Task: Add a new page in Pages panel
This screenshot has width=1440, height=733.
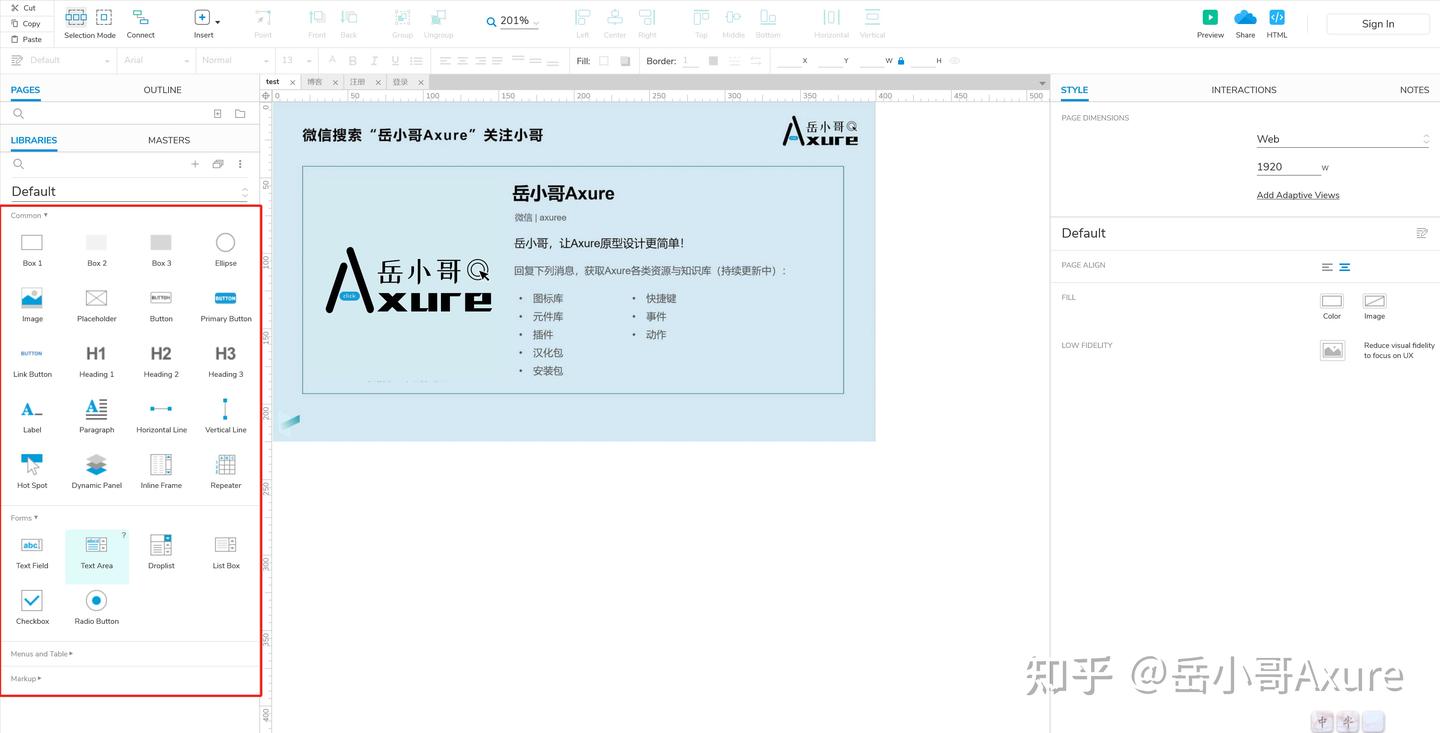Action: coord(218,114)
